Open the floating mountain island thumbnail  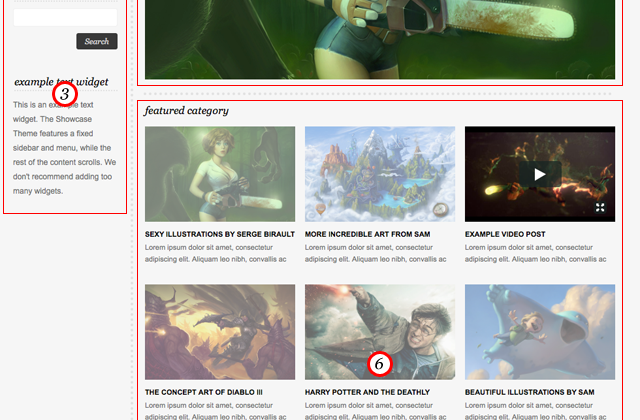click(x=380, y=174)
